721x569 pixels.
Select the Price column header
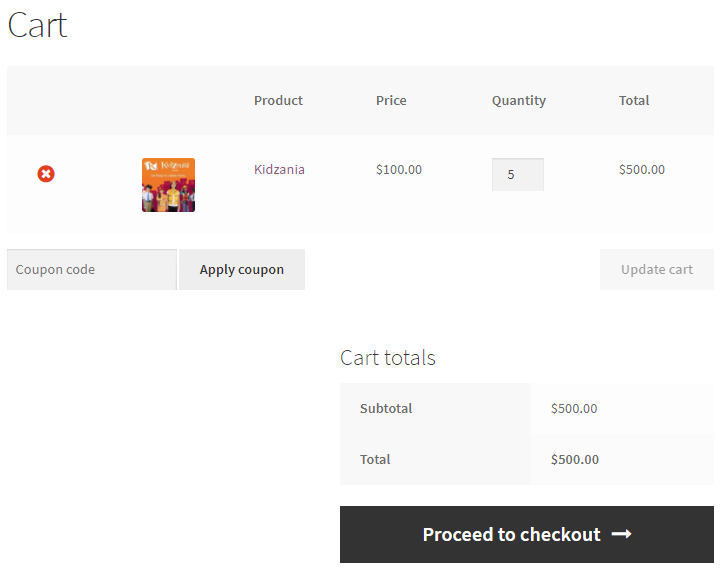pos(391,100)
